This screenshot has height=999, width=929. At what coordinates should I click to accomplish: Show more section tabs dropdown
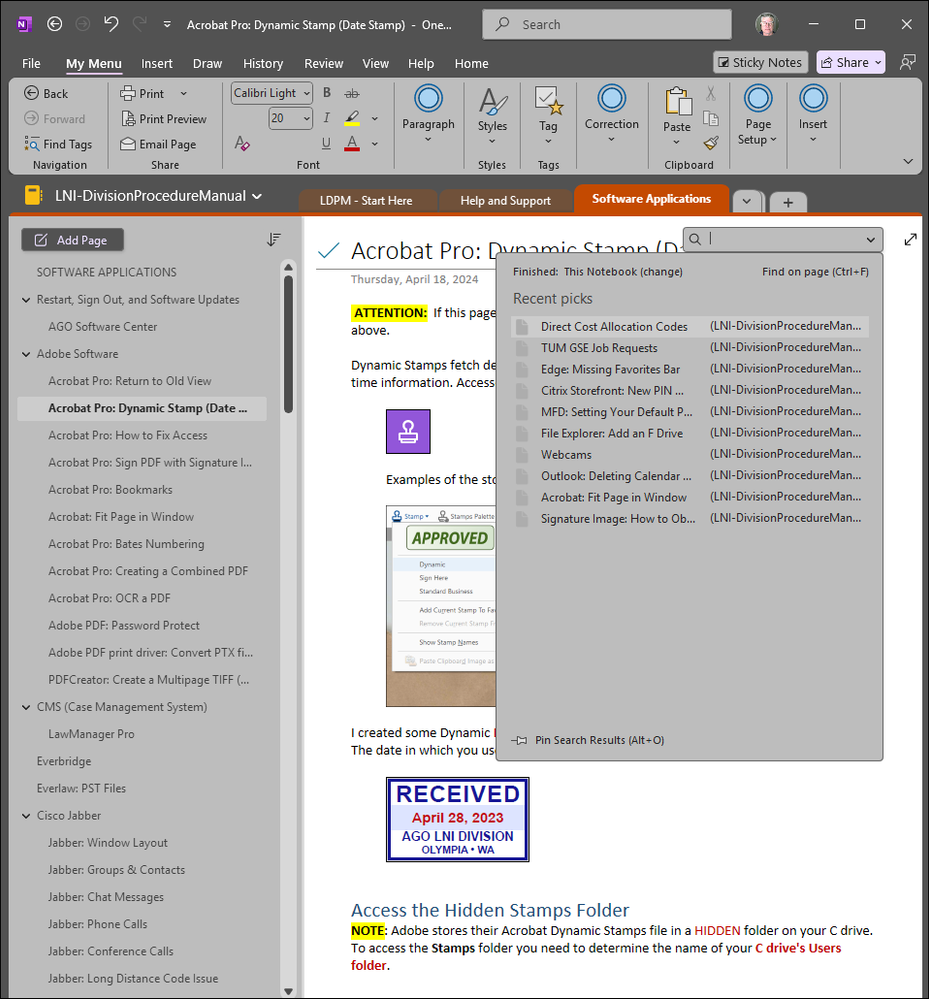coord(747,202)
